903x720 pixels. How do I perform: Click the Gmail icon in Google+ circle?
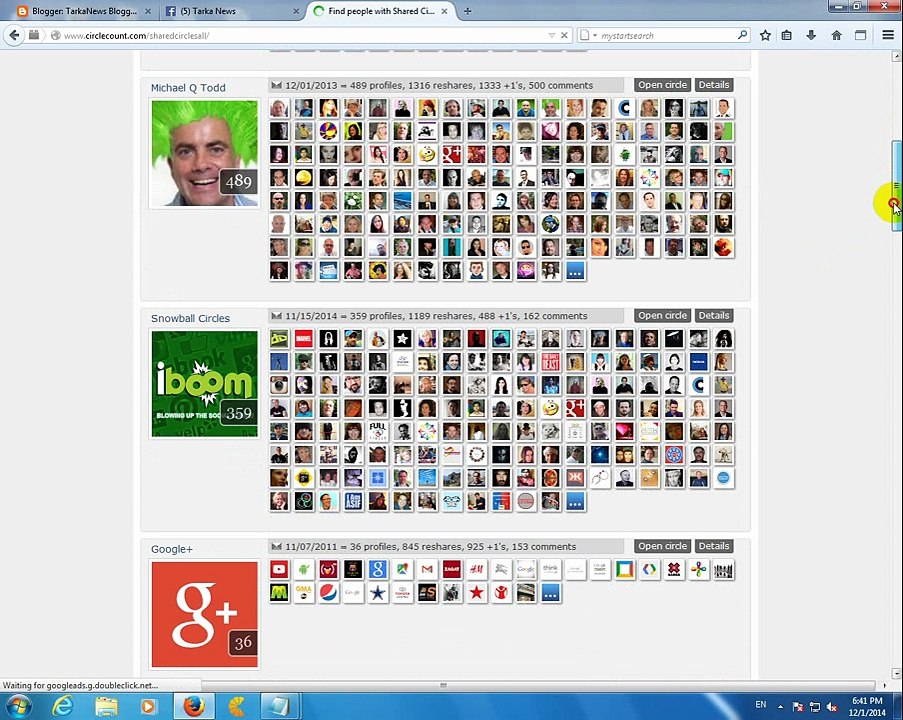tap(427, 570)
